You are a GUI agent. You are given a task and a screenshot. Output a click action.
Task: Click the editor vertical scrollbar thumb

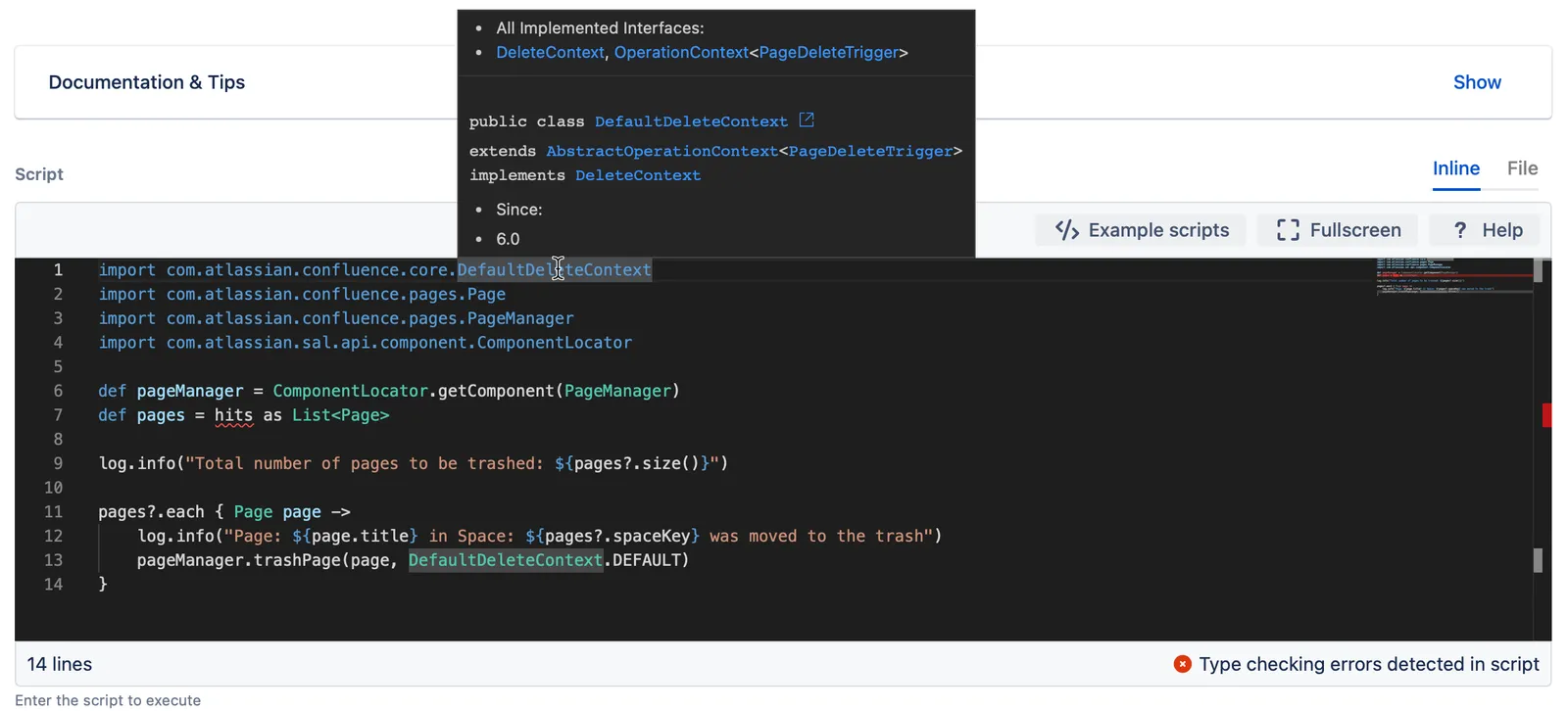[x=1538, y=270]
